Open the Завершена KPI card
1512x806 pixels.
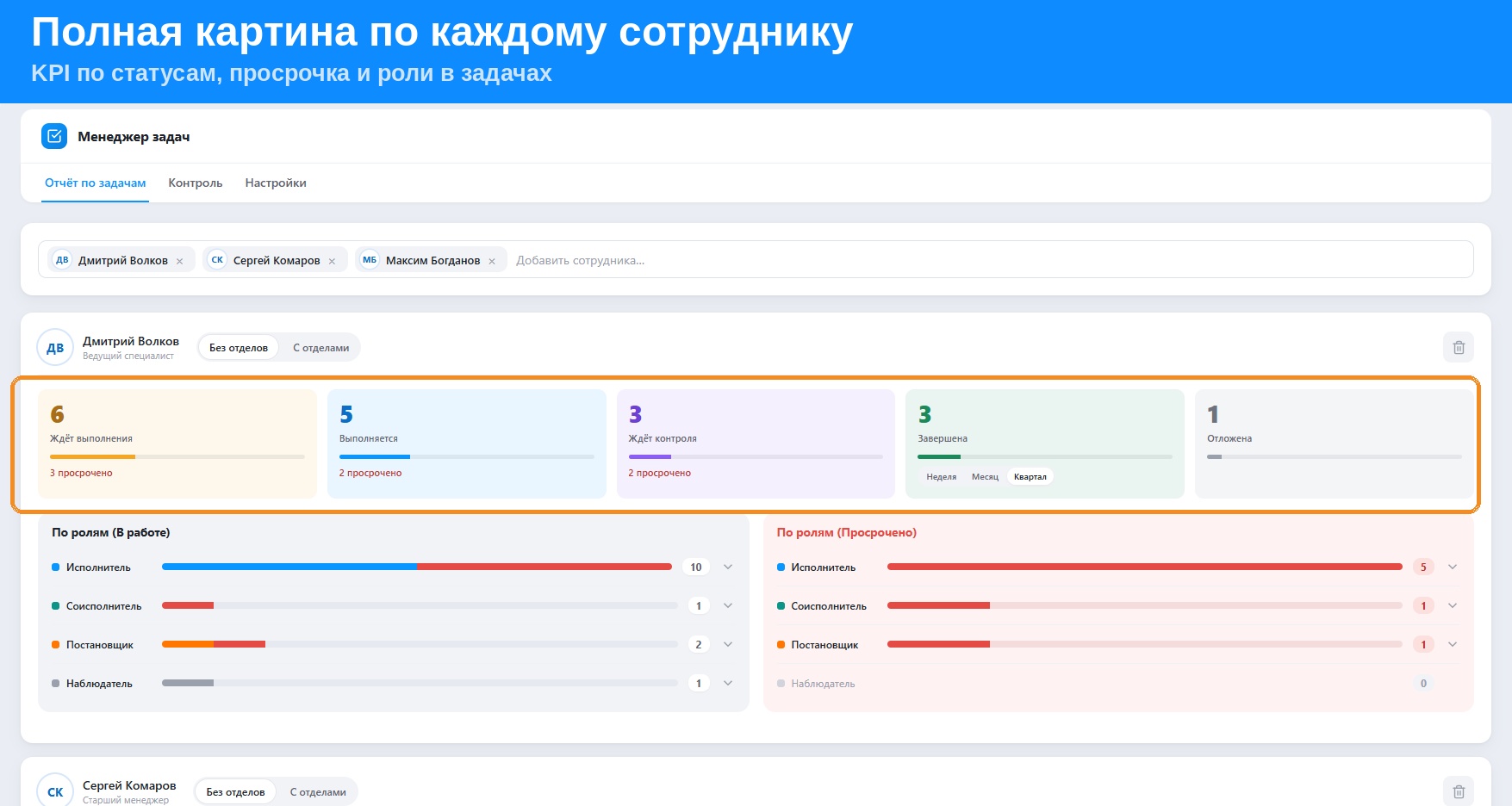pos(1045,443)
